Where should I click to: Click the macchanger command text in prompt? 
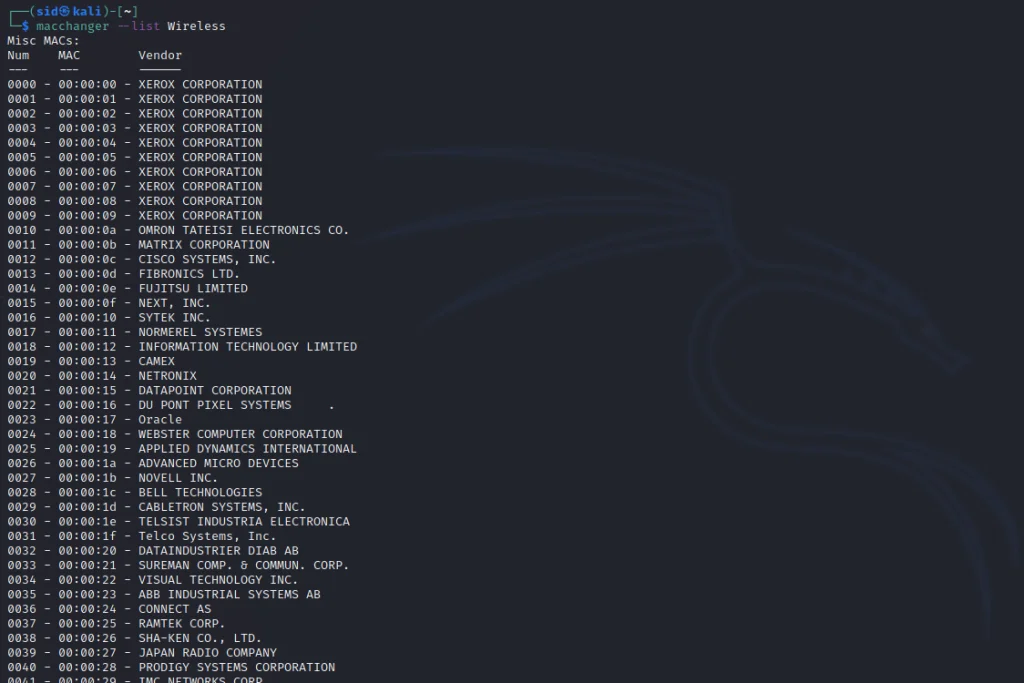tap(72, 26)
